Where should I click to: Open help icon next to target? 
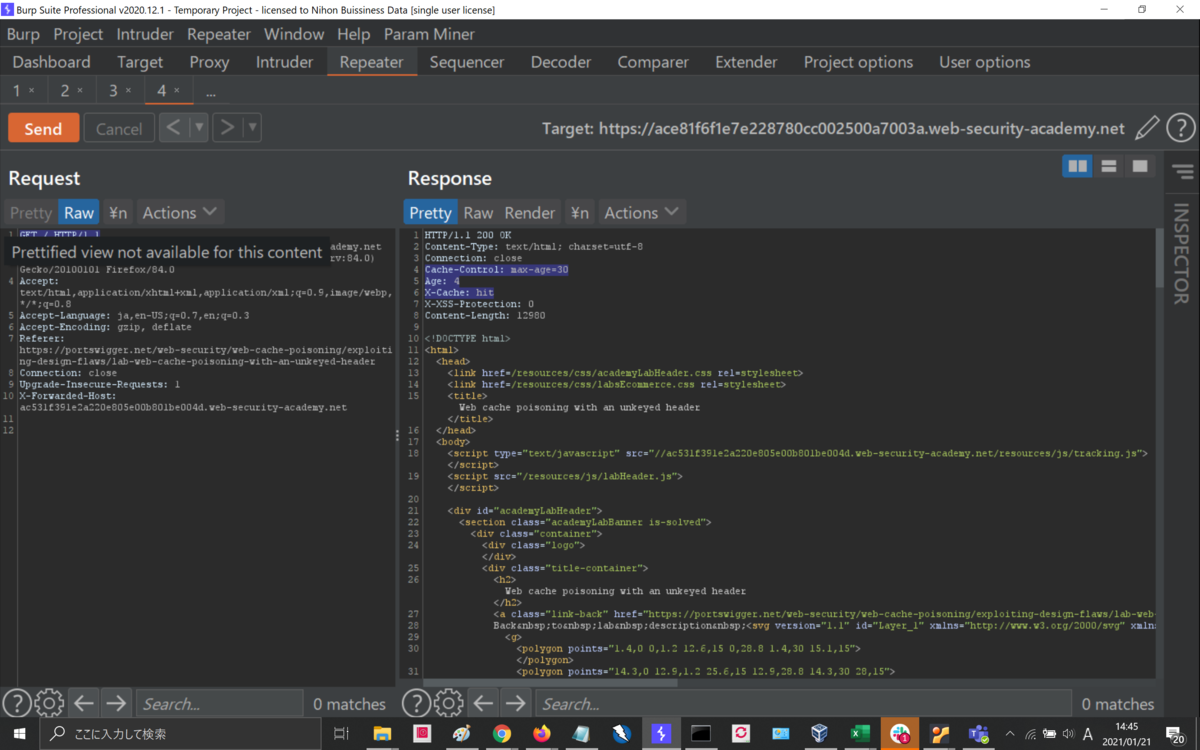pyautogui.click(x=1181, y=128)
